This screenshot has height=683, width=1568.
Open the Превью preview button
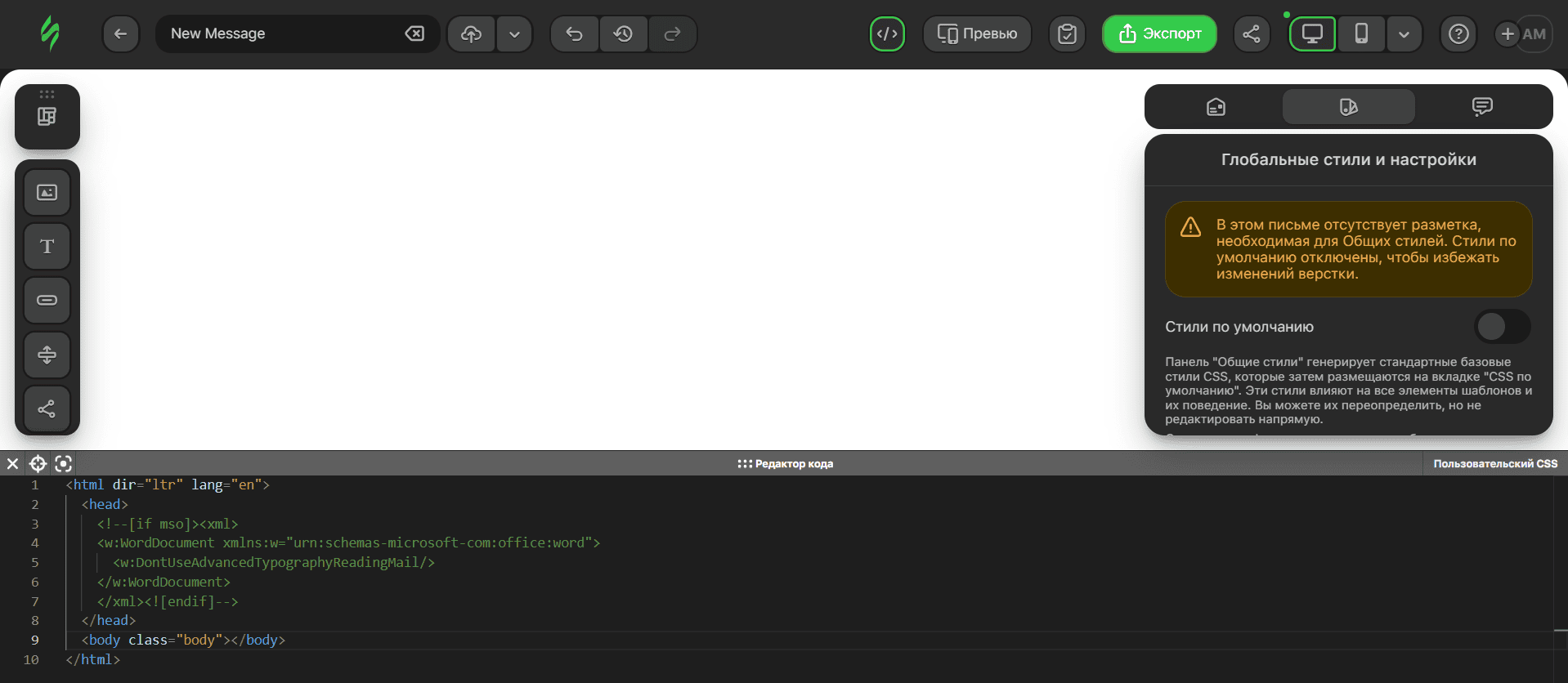pos(977,34)
